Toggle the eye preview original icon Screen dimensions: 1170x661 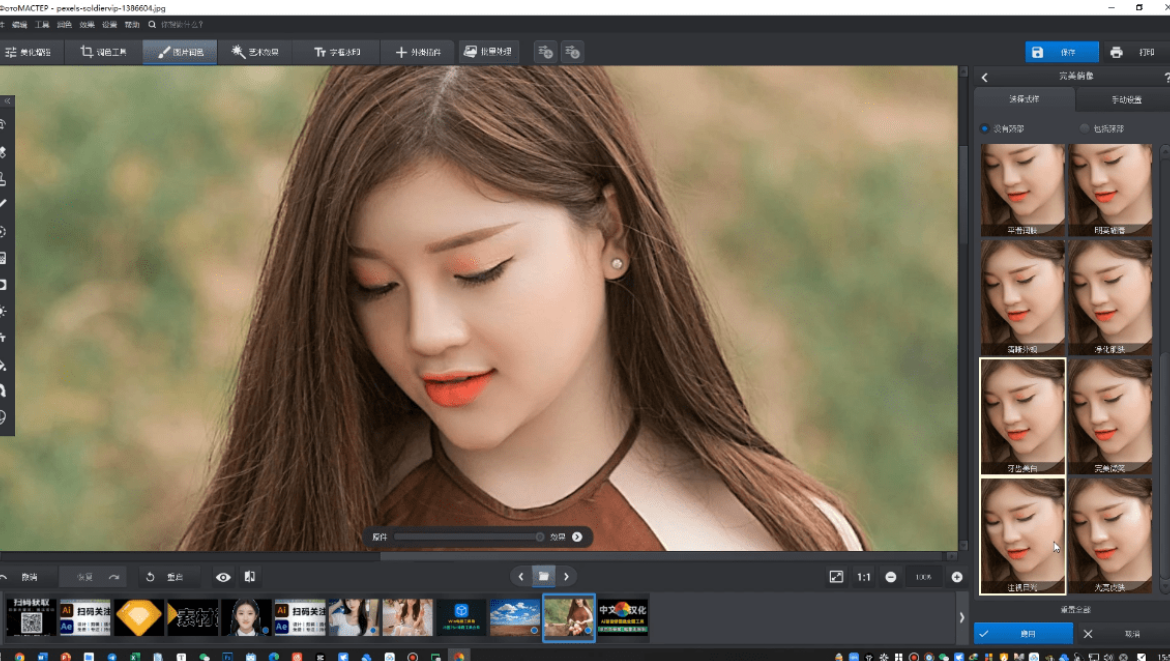(223, 577)
